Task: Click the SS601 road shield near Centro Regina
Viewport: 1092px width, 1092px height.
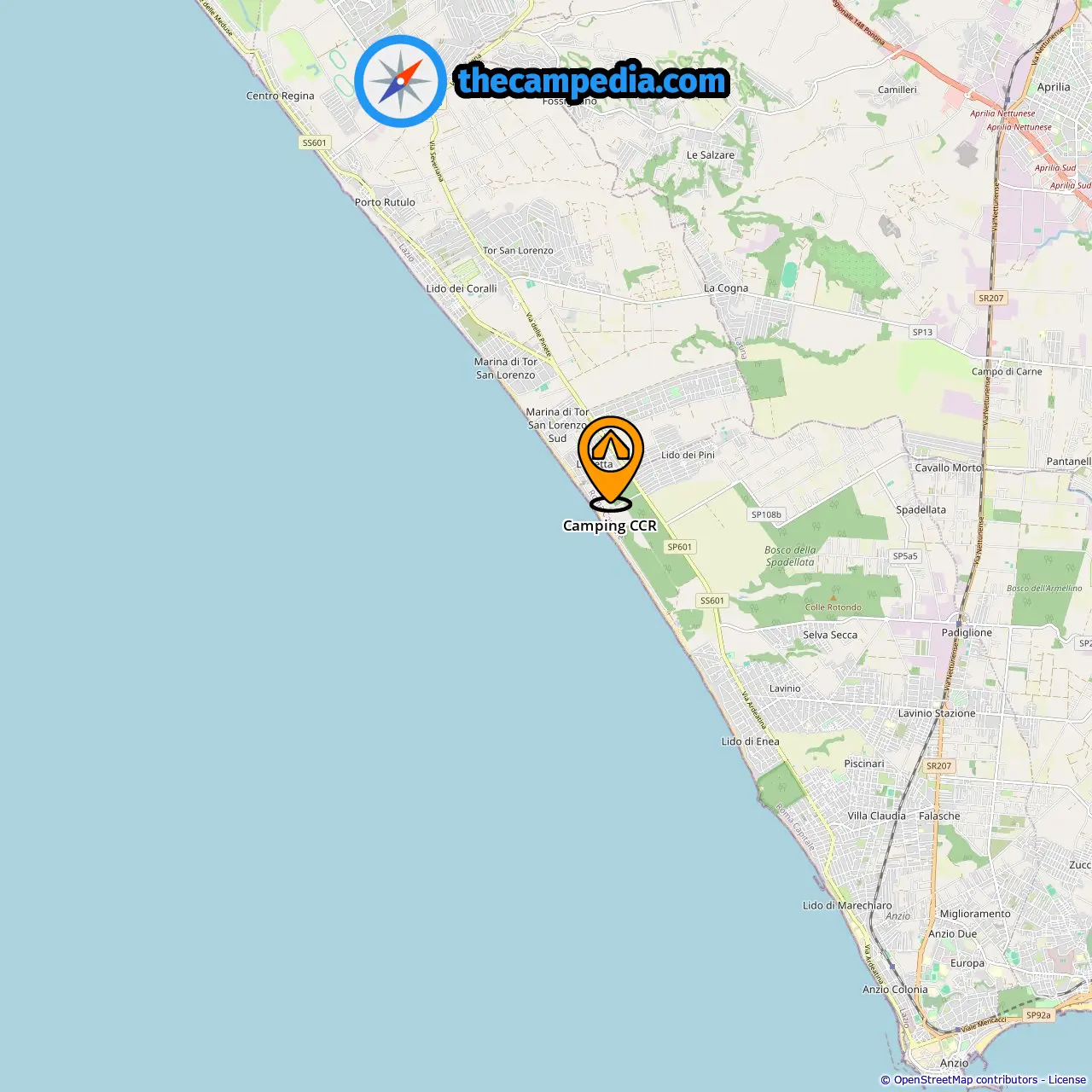Action: coord(315,142)
